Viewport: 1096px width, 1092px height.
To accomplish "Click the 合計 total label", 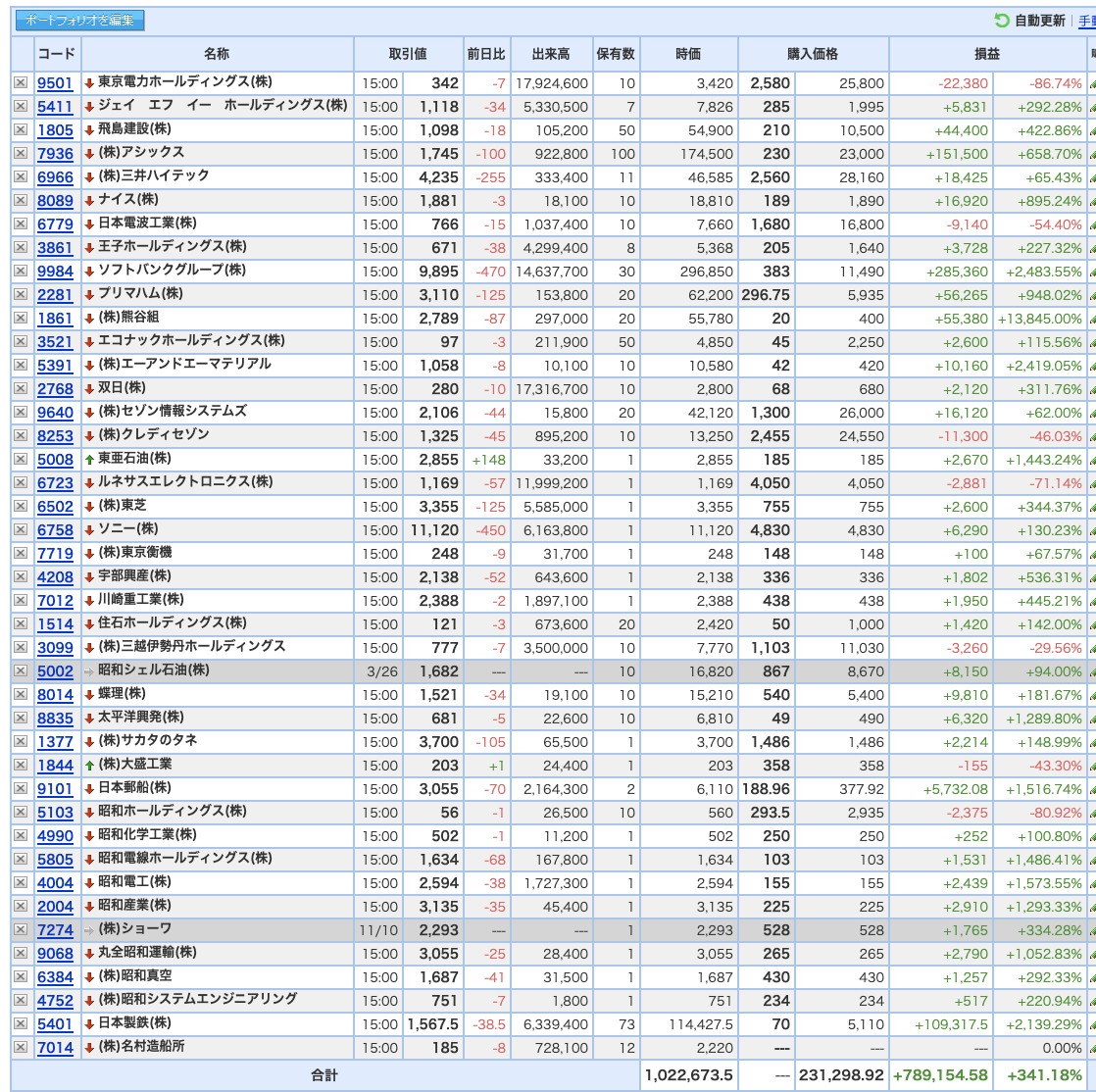I will click(324, 1075).
